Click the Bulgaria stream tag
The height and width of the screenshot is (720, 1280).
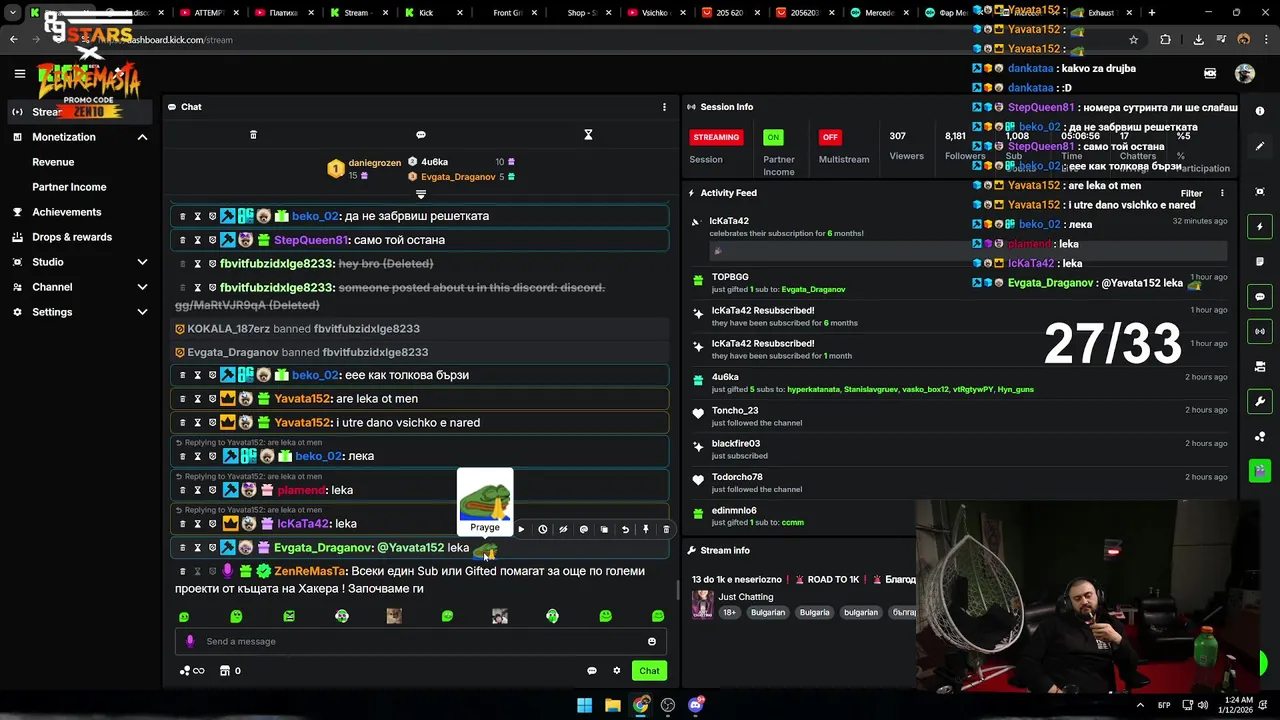pyautogui.click(x=814, y=613)
